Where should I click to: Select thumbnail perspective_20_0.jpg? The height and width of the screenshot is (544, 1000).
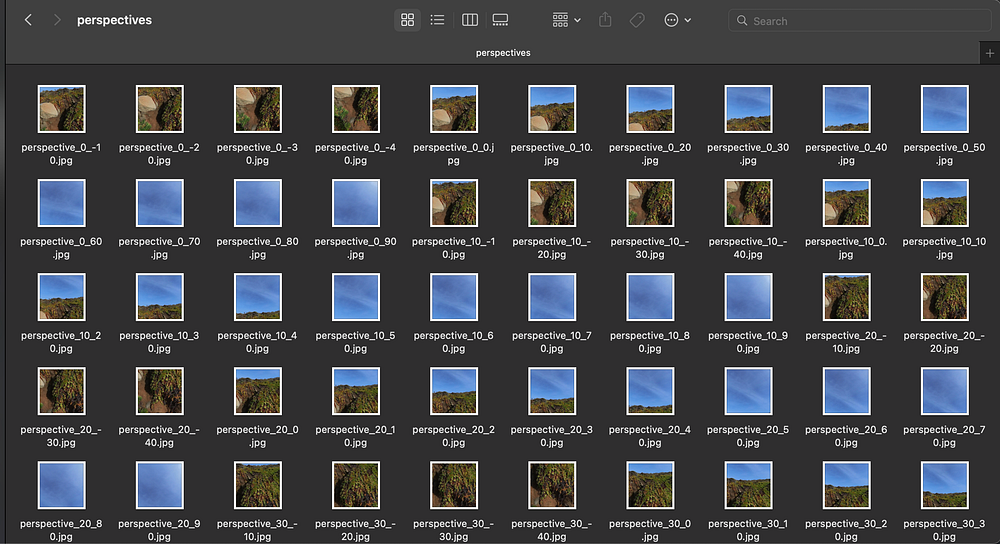pyautogui.click(x=258, y=391)
